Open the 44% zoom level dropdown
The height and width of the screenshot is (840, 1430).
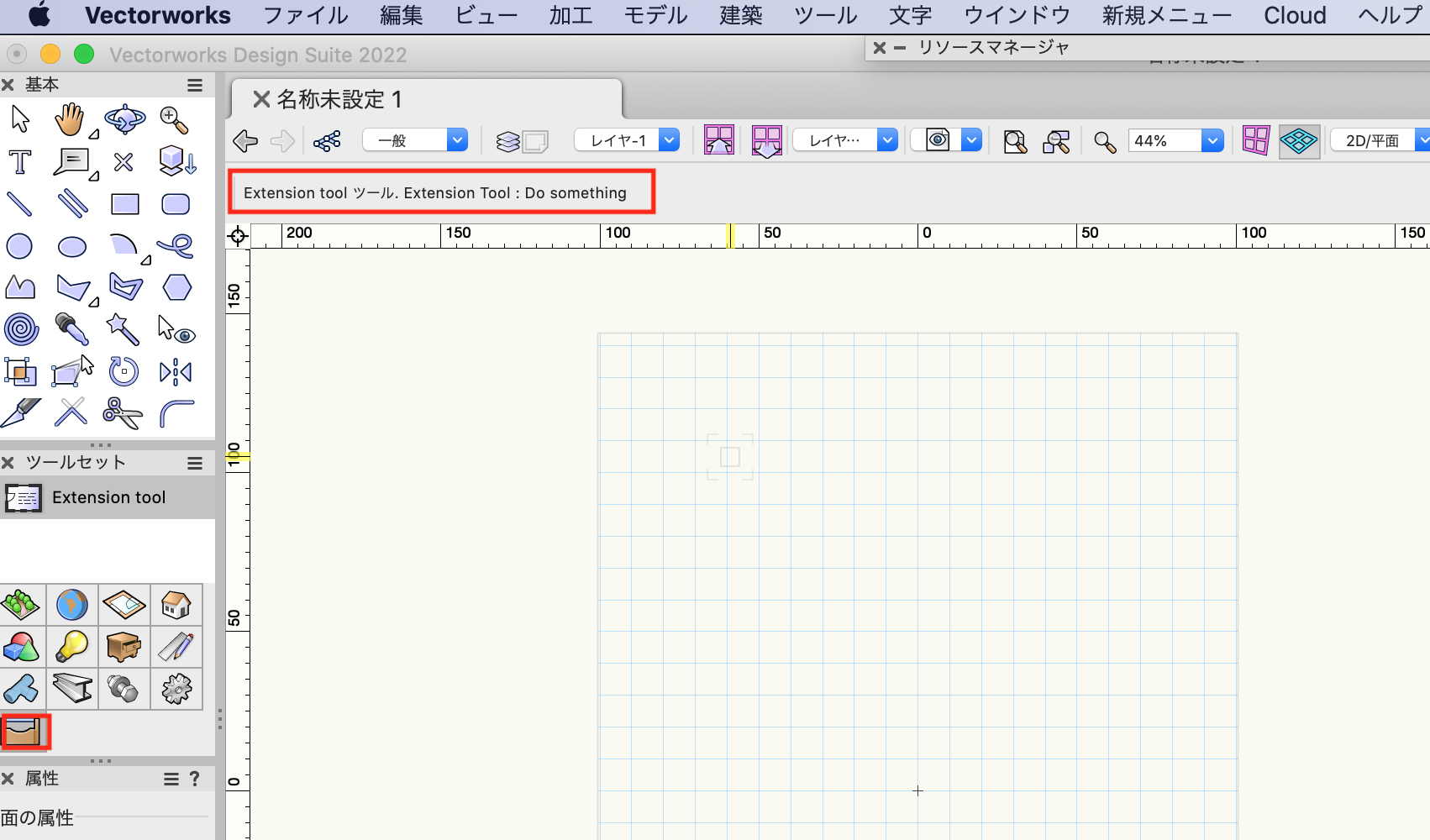(x=1212, y=141)
